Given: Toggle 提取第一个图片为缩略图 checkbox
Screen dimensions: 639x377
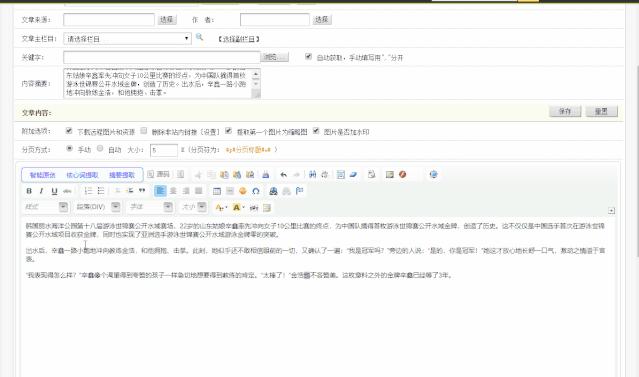Looking at the screenshot, I should (228, 131).
